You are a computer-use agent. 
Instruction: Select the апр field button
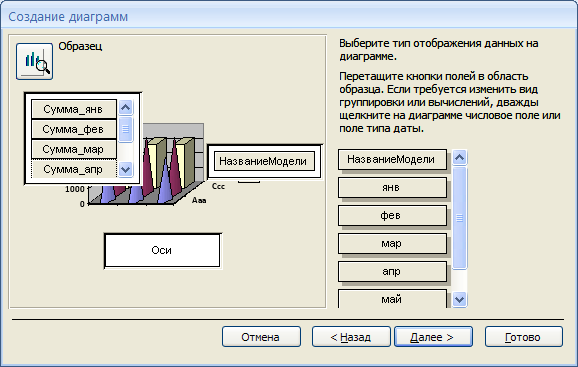coord(392,272)
